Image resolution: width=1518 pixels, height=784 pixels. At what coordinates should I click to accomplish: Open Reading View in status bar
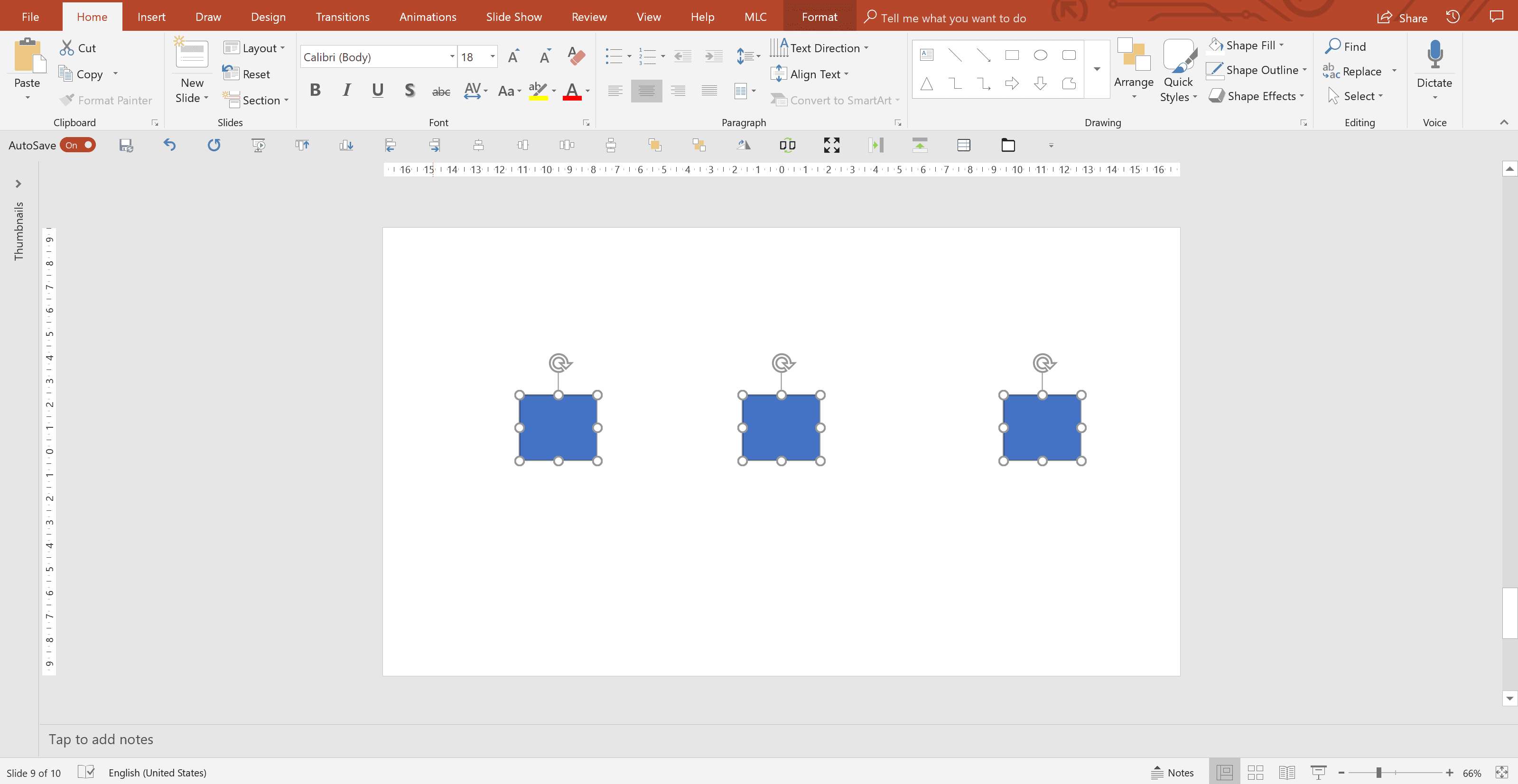[1287, 772]
